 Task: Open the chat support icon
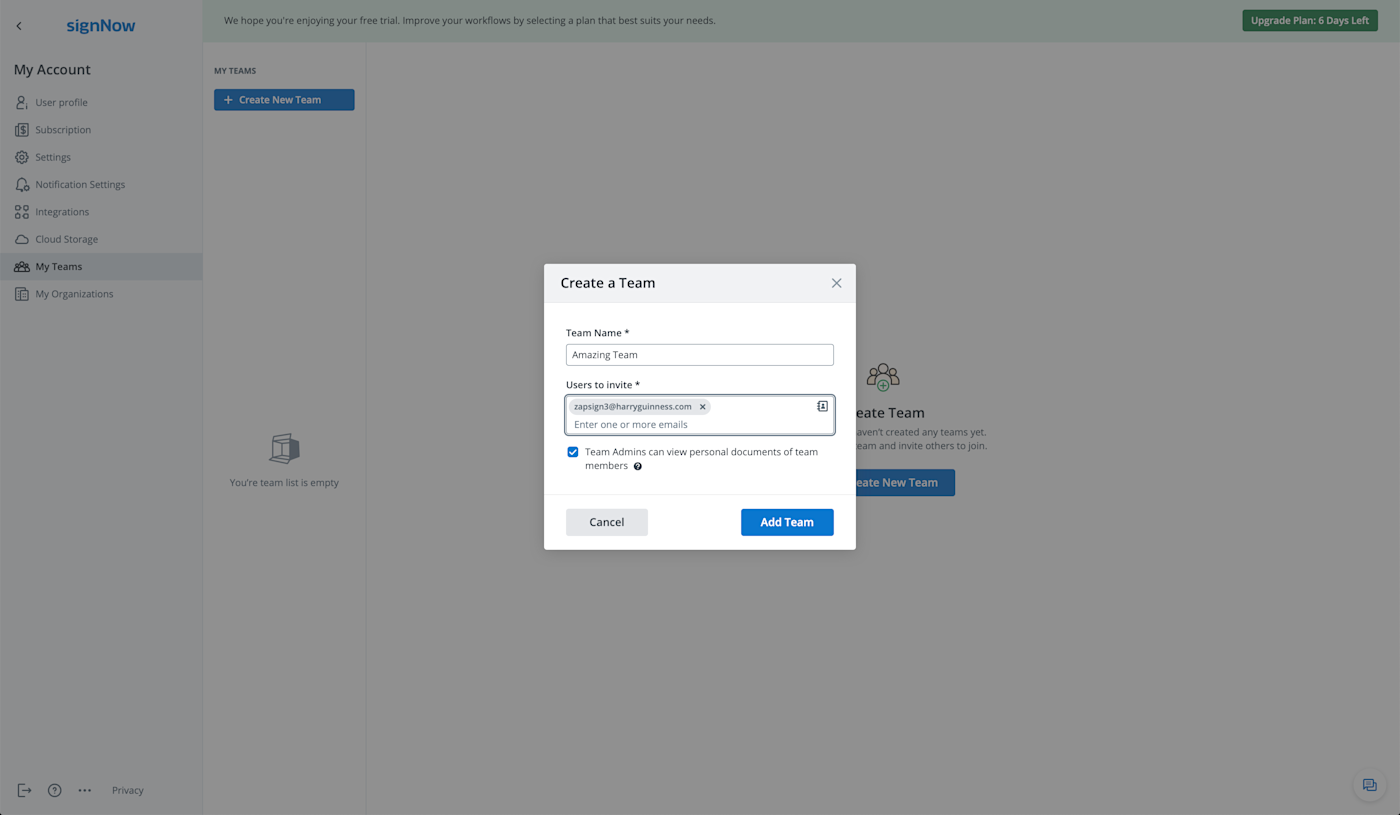pyautogui.click(x=1369, y=785)
